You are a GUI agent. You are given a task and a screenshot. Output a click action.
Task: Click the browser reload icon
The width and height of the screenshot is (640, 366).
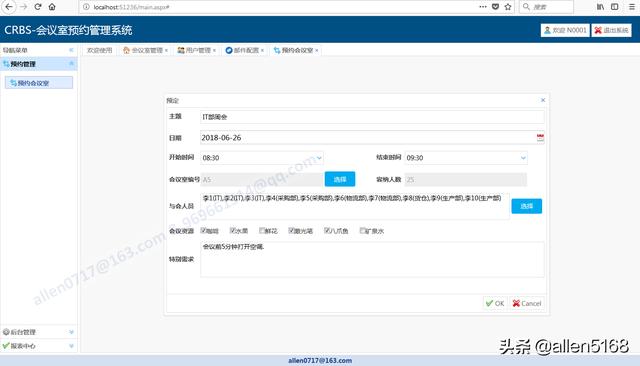[x=38, y=7]
